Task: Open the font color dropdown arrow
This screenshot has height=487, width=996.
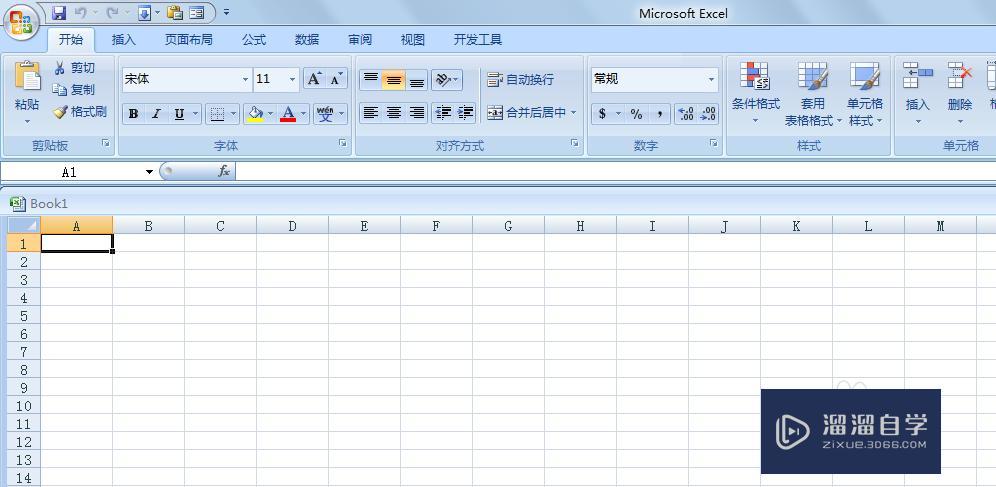Action: [x=304, y=114]
